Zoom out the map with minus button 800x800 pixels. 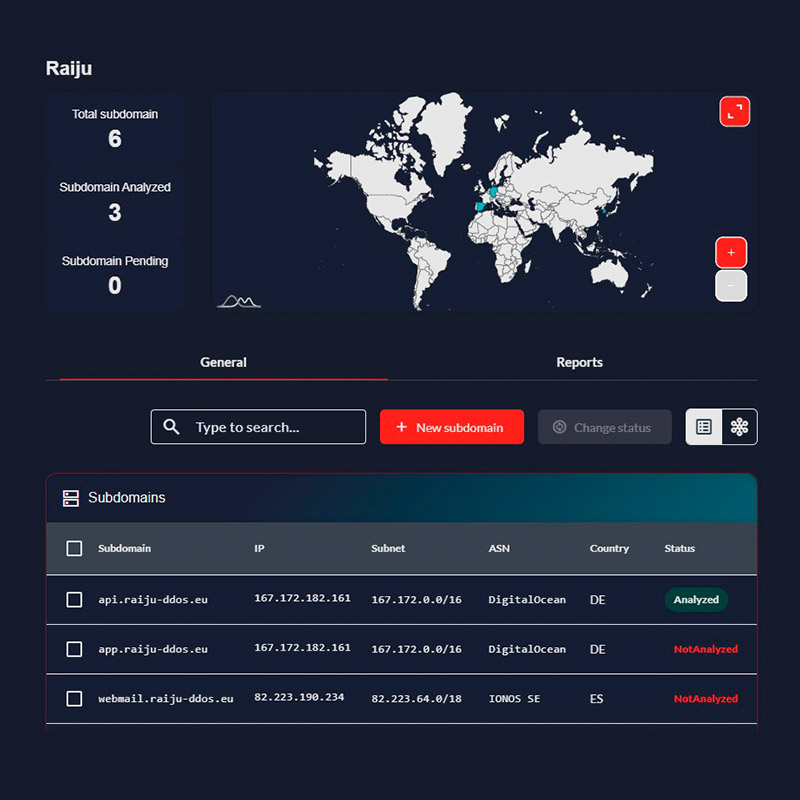(731, 286)
